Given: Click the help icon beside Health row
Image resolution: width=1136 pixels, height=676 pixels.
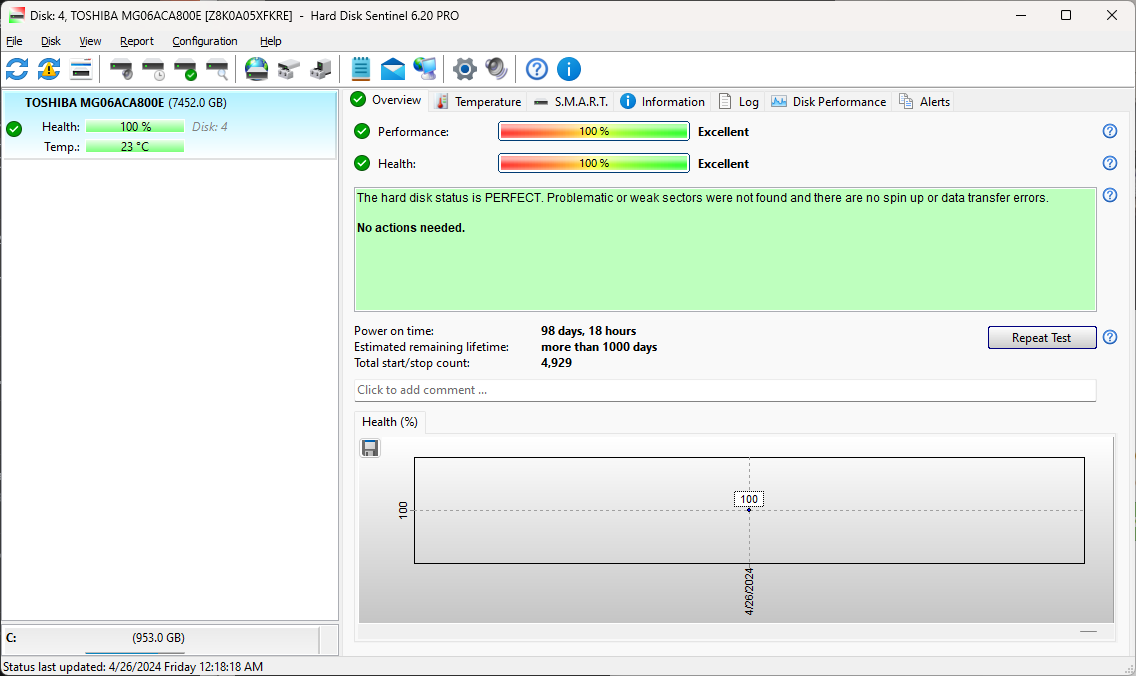Looking at the screenshot, I should coord(1109,163).
